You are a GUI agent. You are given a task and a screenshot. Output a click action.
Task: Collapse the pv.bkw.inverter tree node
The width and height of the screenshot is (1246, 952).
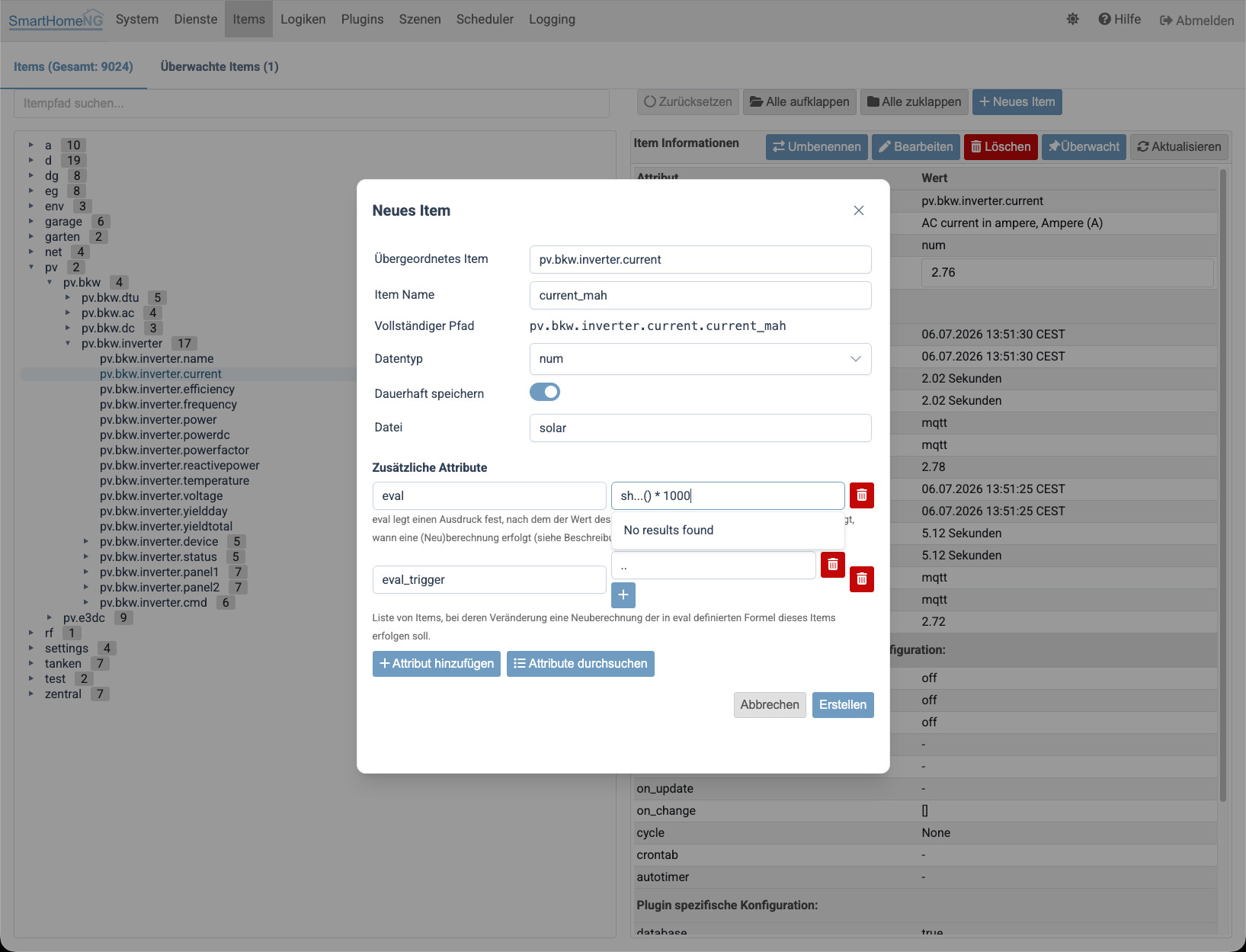68,344
